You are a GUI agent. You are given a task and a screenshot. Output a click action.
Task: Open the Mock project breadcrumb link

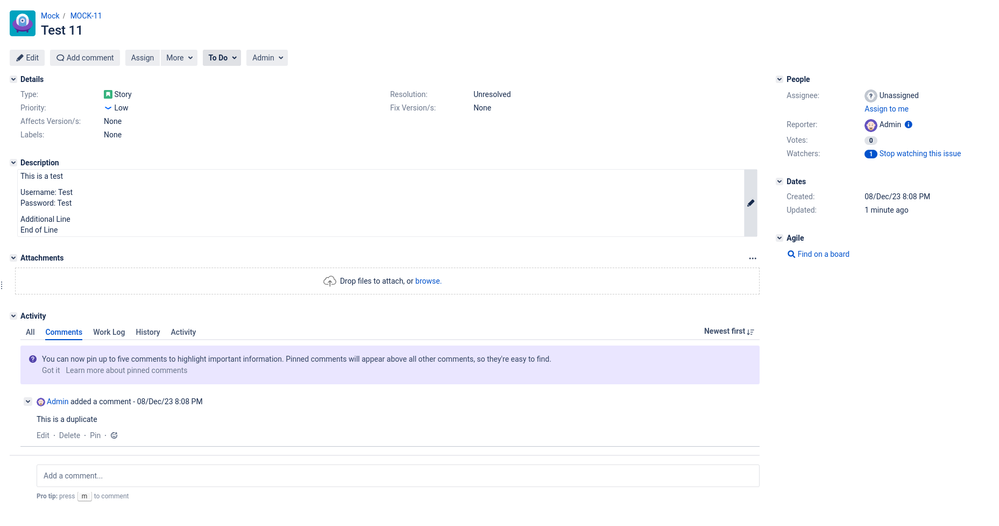50,16
